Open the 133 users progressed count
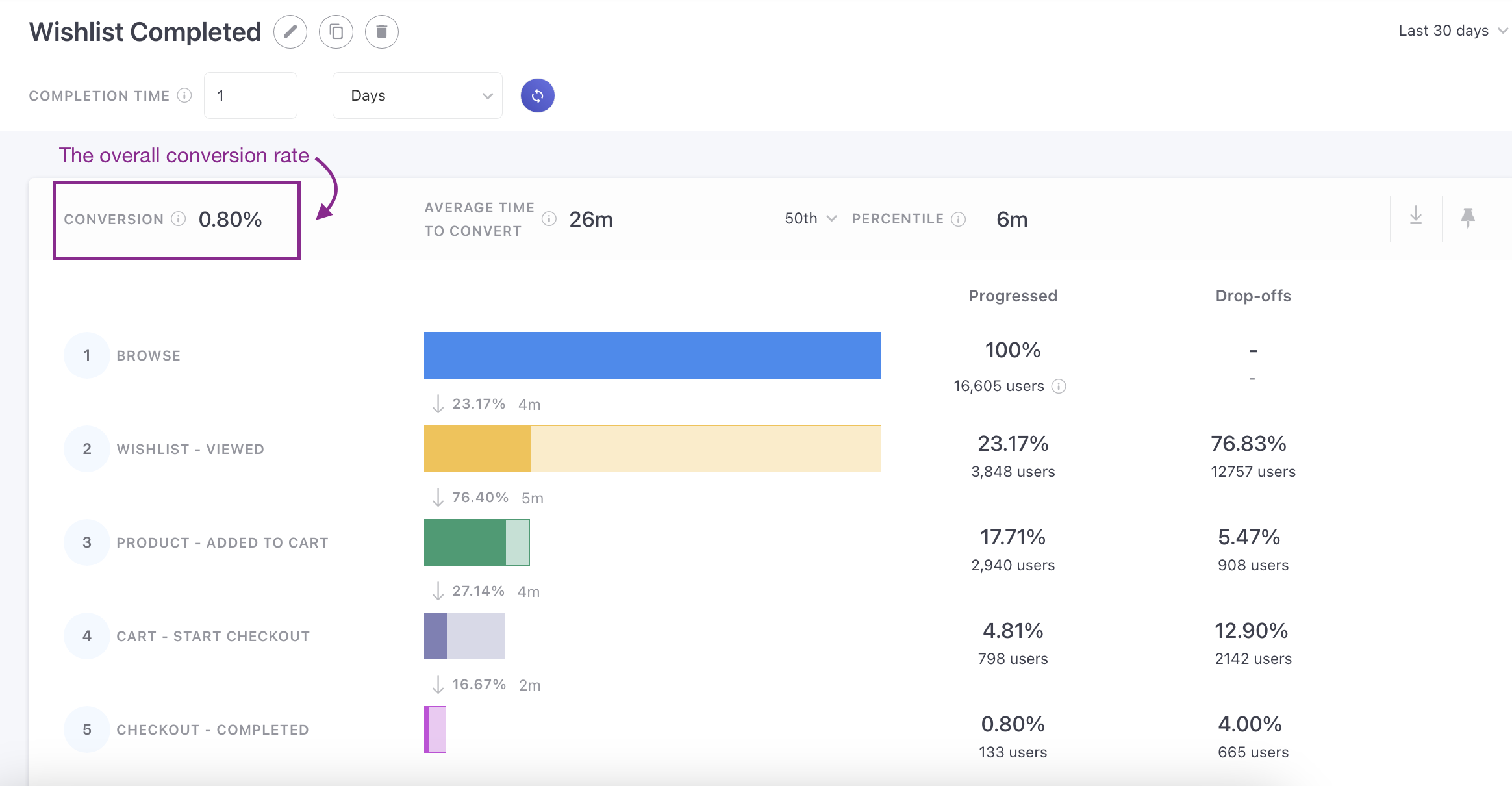This screenshot has width=1512, height=786. [x=1013, y=752]
